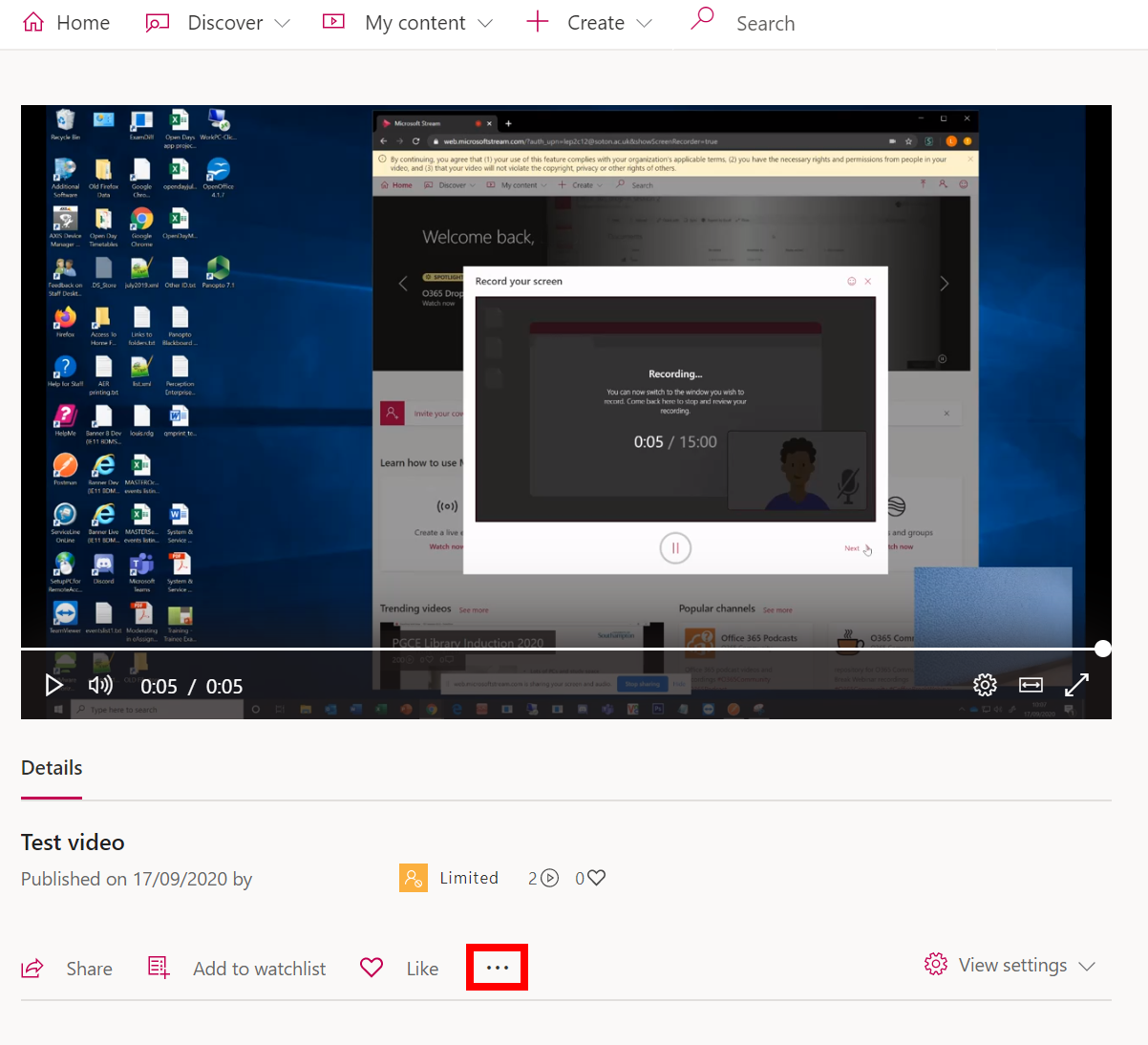This screenshot has height=1045, width=1148.
Task: Add to watchlist
Action: tap(237, 969)
